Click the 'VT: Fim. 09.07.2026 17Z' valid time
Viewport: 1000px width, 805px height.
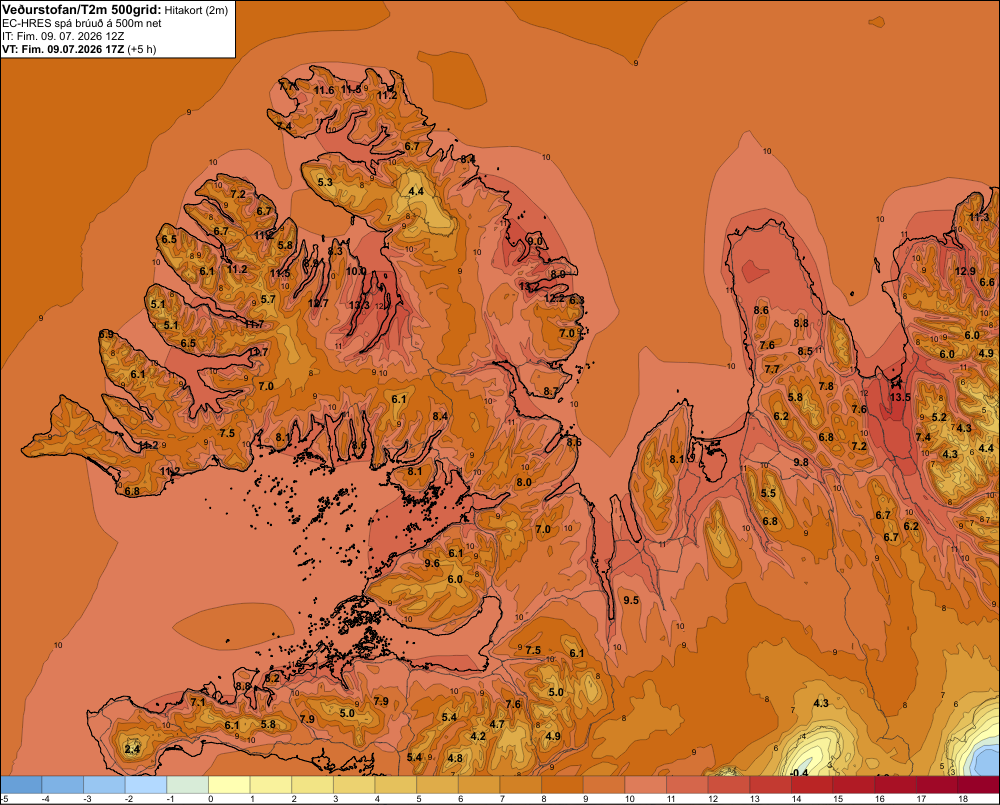click(63, 49)
